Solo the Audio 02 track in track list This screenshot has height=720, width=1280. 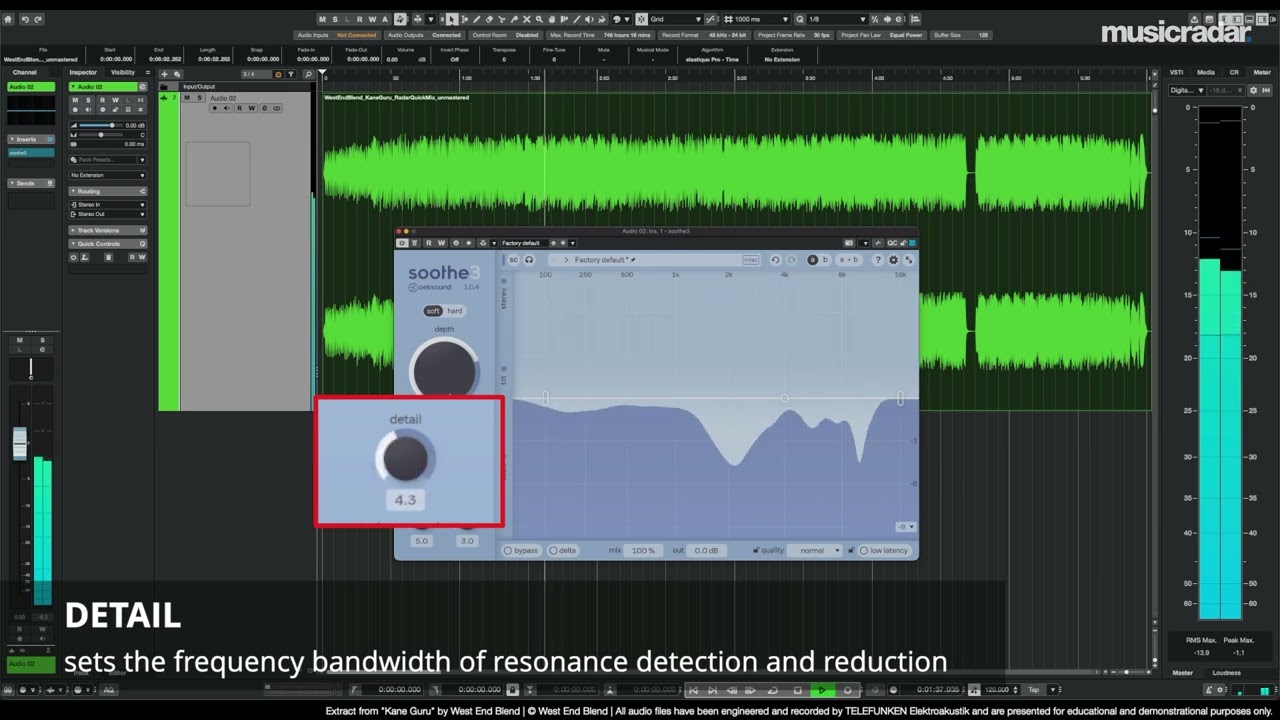[x=199, y=98]
